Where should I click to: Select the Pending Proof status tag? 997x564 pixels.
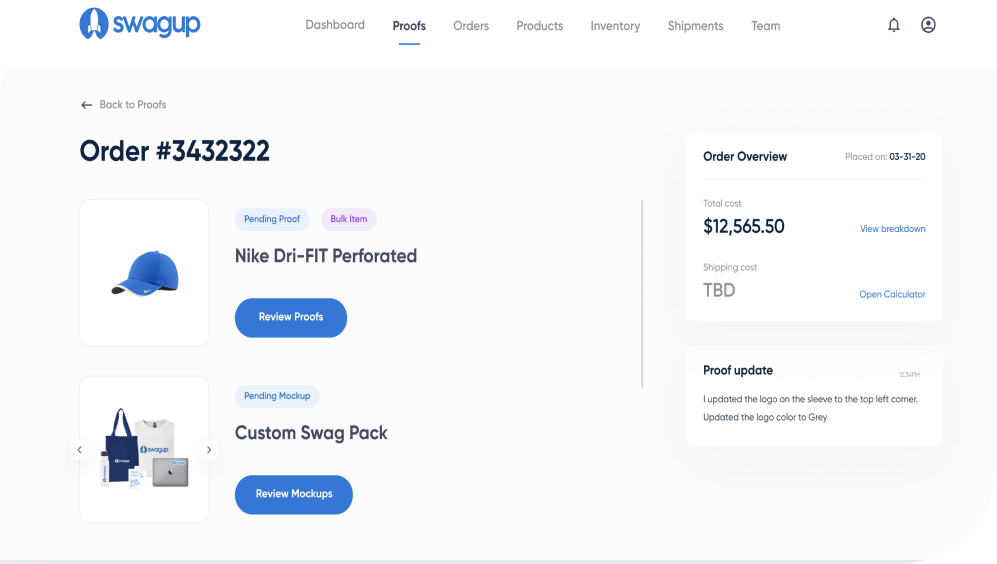(x=272, y=219)
